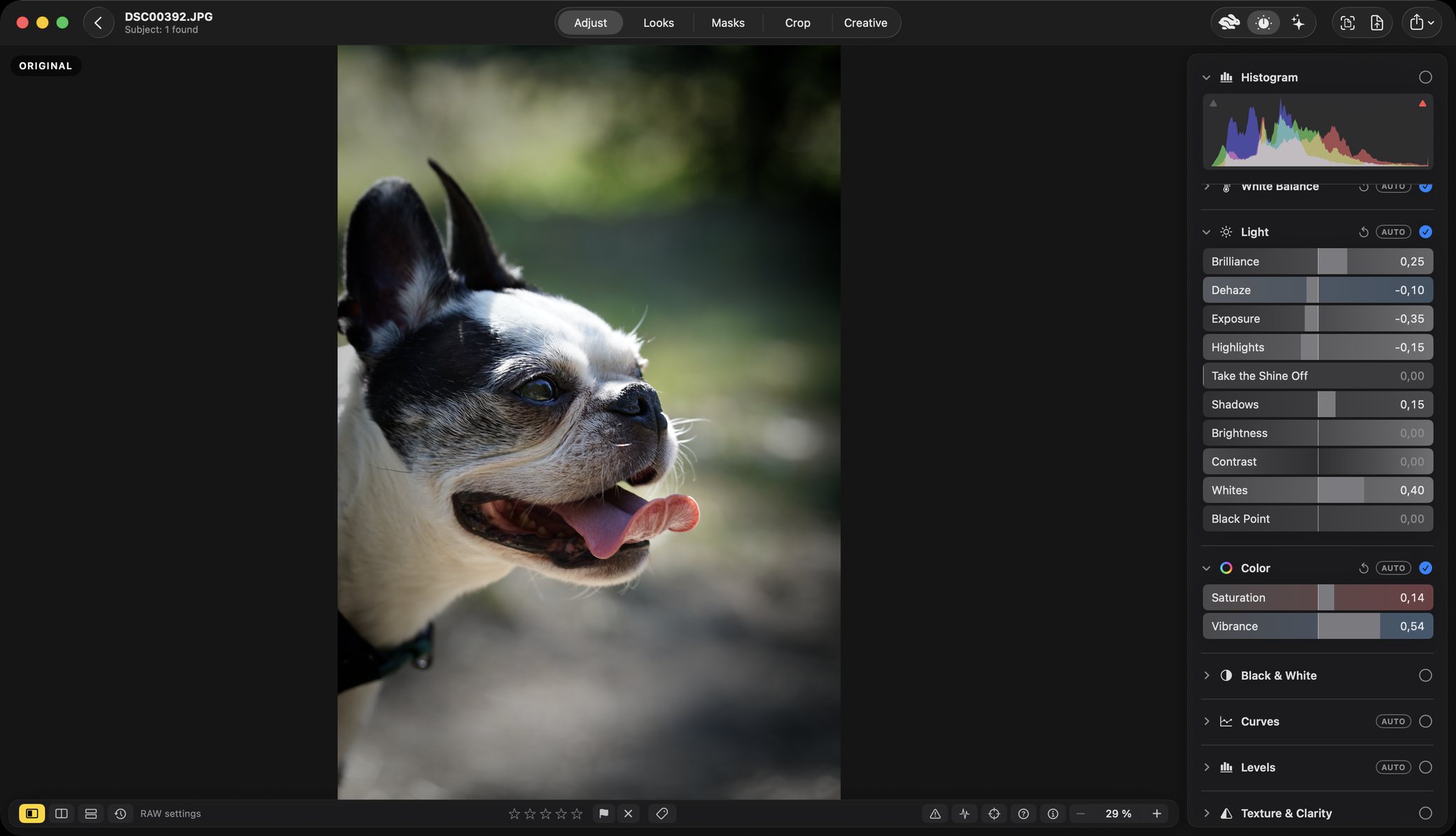This screenshot has height=836, width=1456.
Task: Add a tag using label icon
Action: point(661,814)
